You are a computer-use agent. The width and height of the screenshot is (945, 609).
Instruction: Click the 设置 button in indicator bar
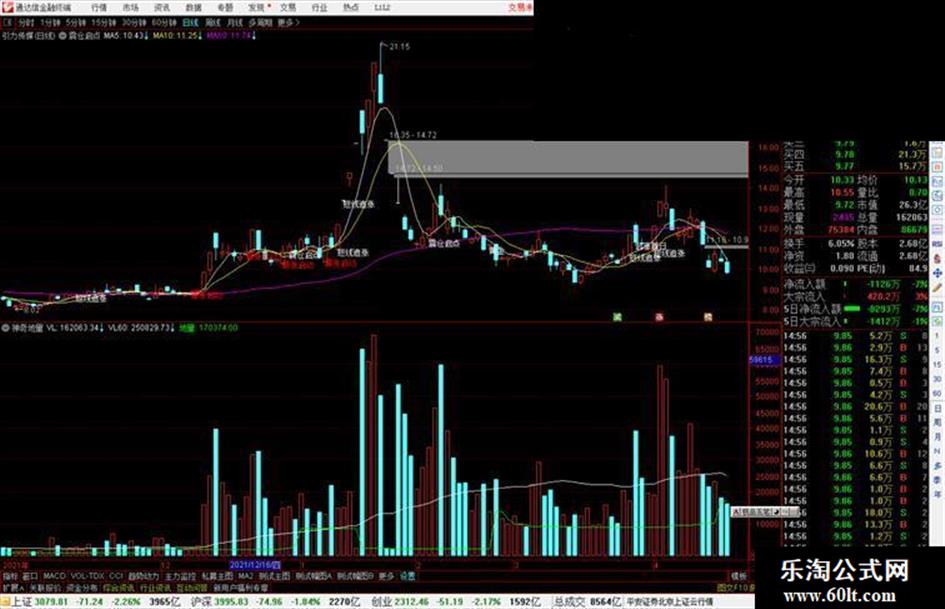coord(408,576)
